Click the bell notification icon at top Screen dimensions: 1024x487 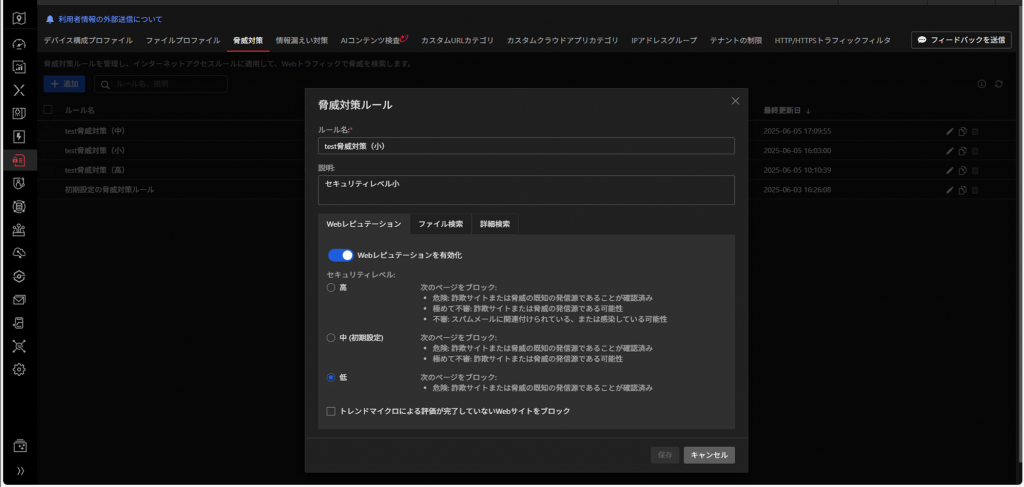coord(51,19)
